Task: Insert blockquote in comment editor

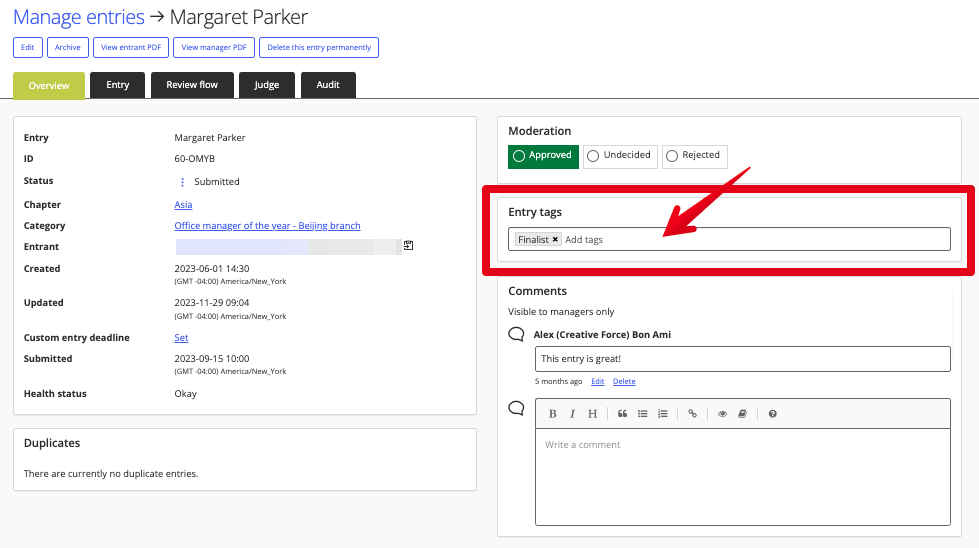Action: (x=622, y=414)
